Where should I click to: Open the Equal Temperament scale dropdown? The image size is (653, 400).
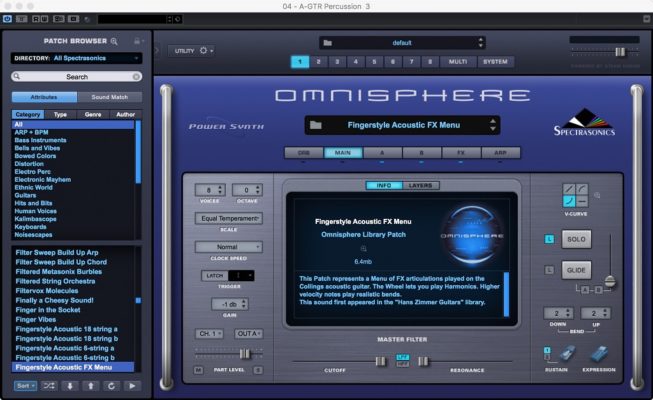(x=229, y=218)
